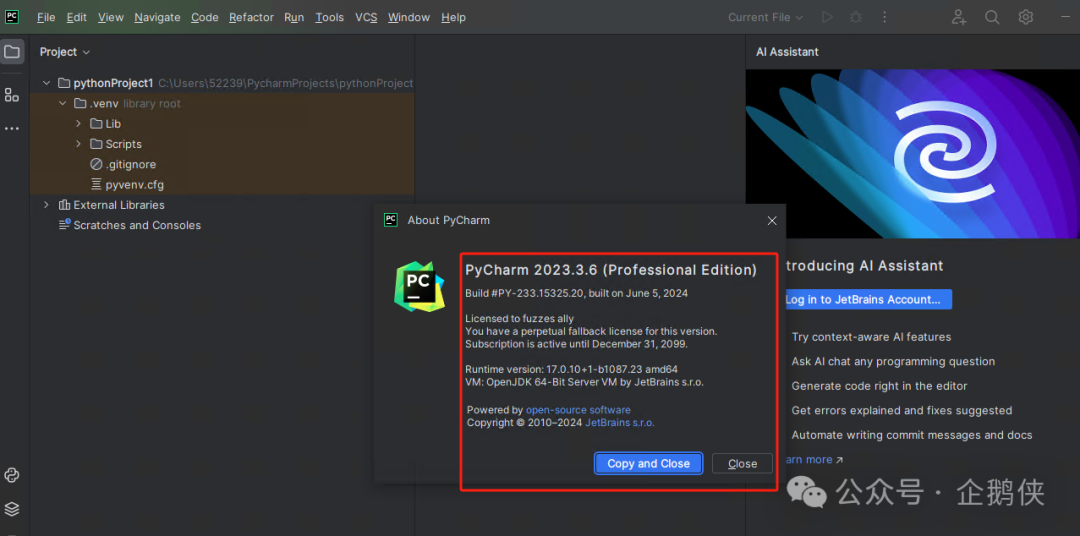Select the .venv library root folder

pyautogui.click(x=222, y=103)
